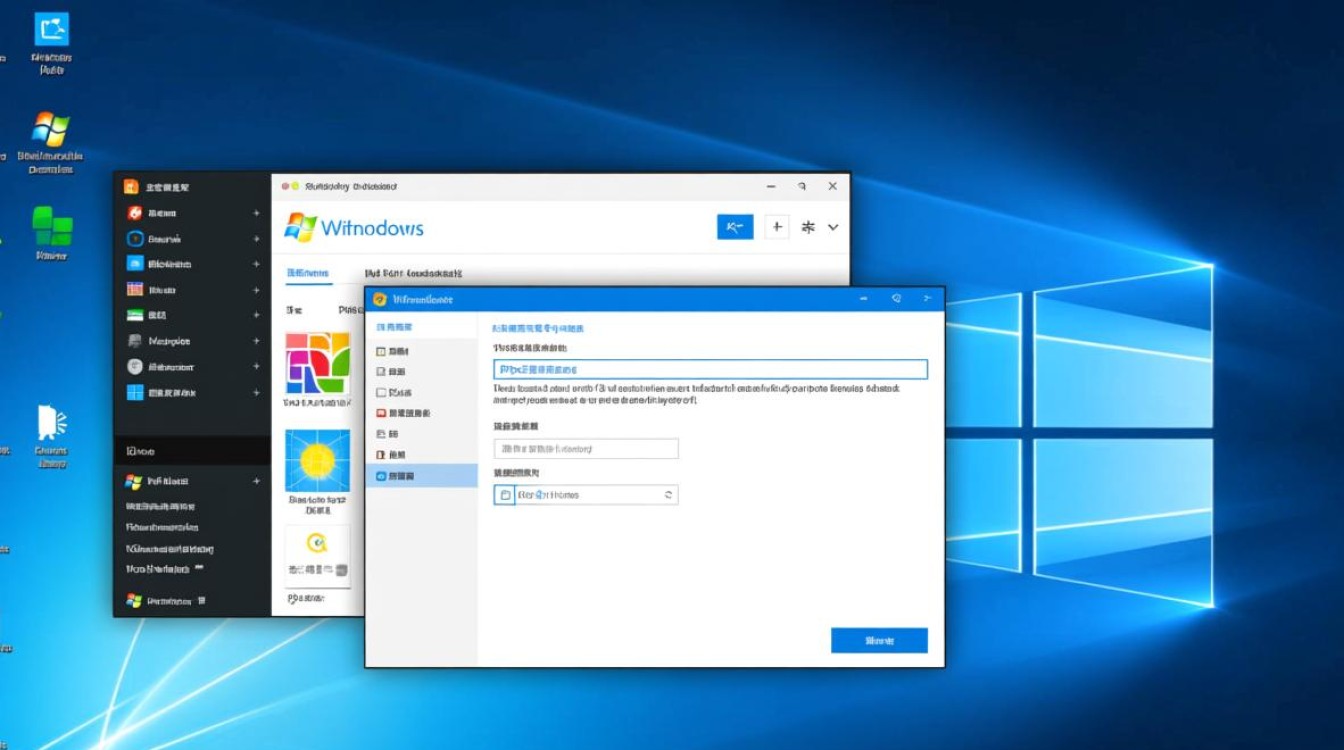The width and height of the screenshot is (1344, 750).
Task: Open the combo box with folder icon
Action: pos(586,495)
